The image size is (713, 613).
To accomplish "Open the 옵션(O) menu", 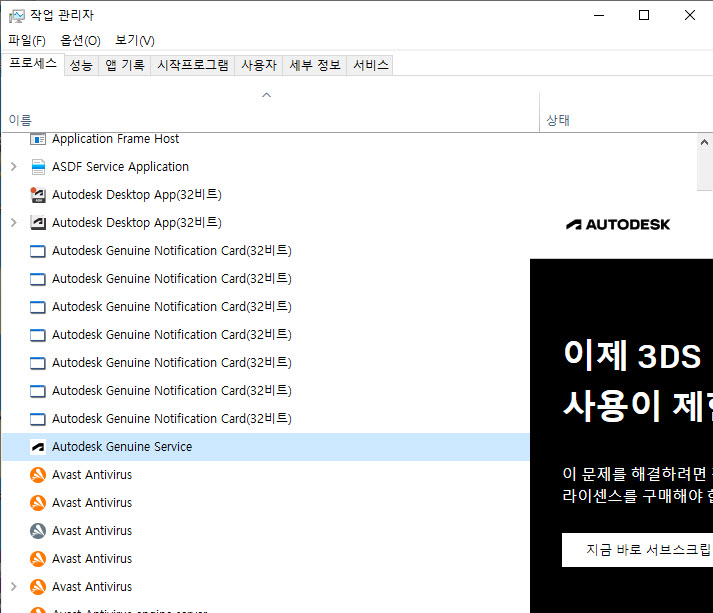I will [x=80, y=40].
